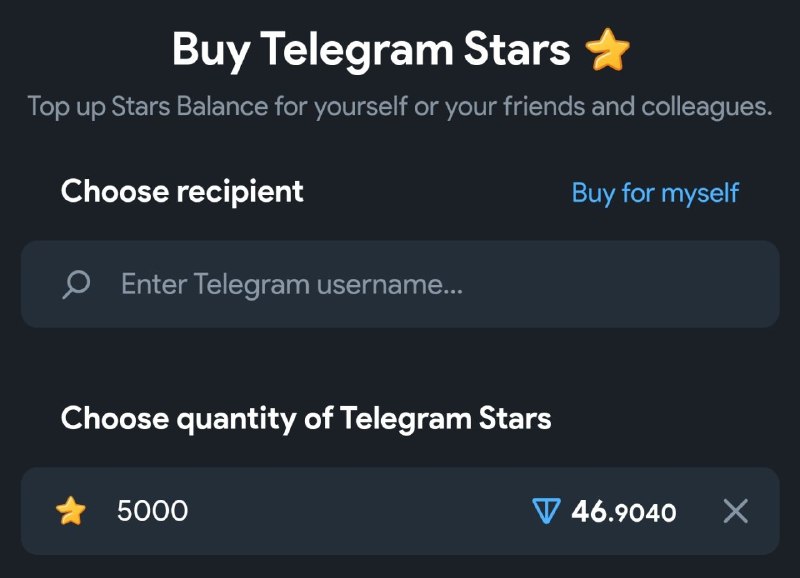Screen dimensions: 800x578
Task: Click the 5000 quantity value
Action: click(152, 512)
